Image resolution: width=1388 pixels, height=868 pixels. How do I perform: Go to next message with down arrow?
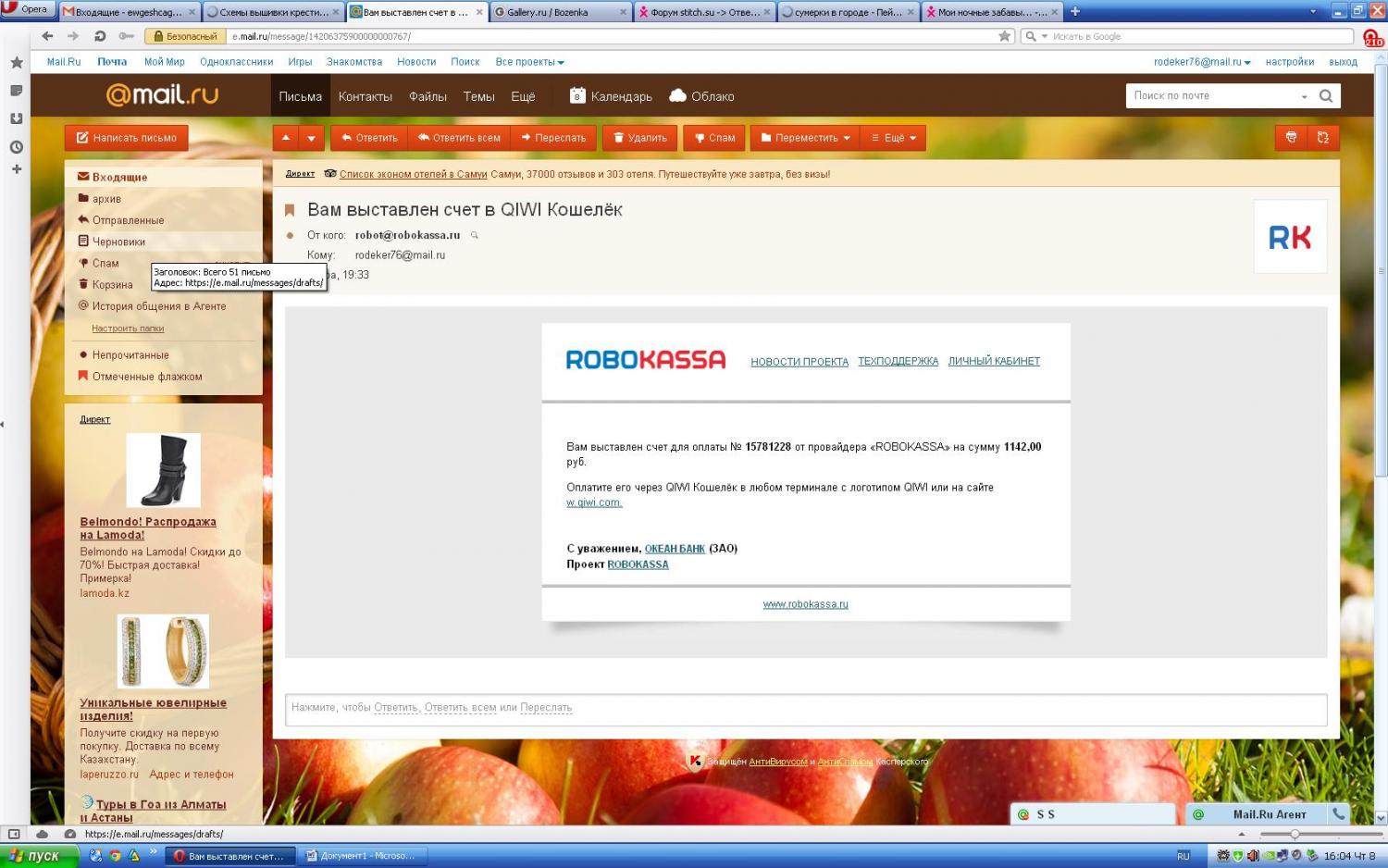[311, 138]
